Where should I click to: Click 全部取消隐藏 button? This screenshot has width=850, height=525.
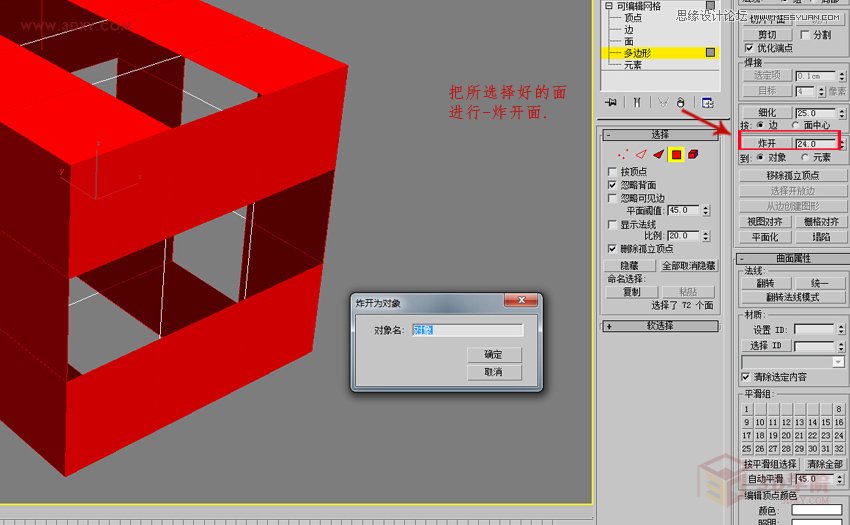(688, 266)
